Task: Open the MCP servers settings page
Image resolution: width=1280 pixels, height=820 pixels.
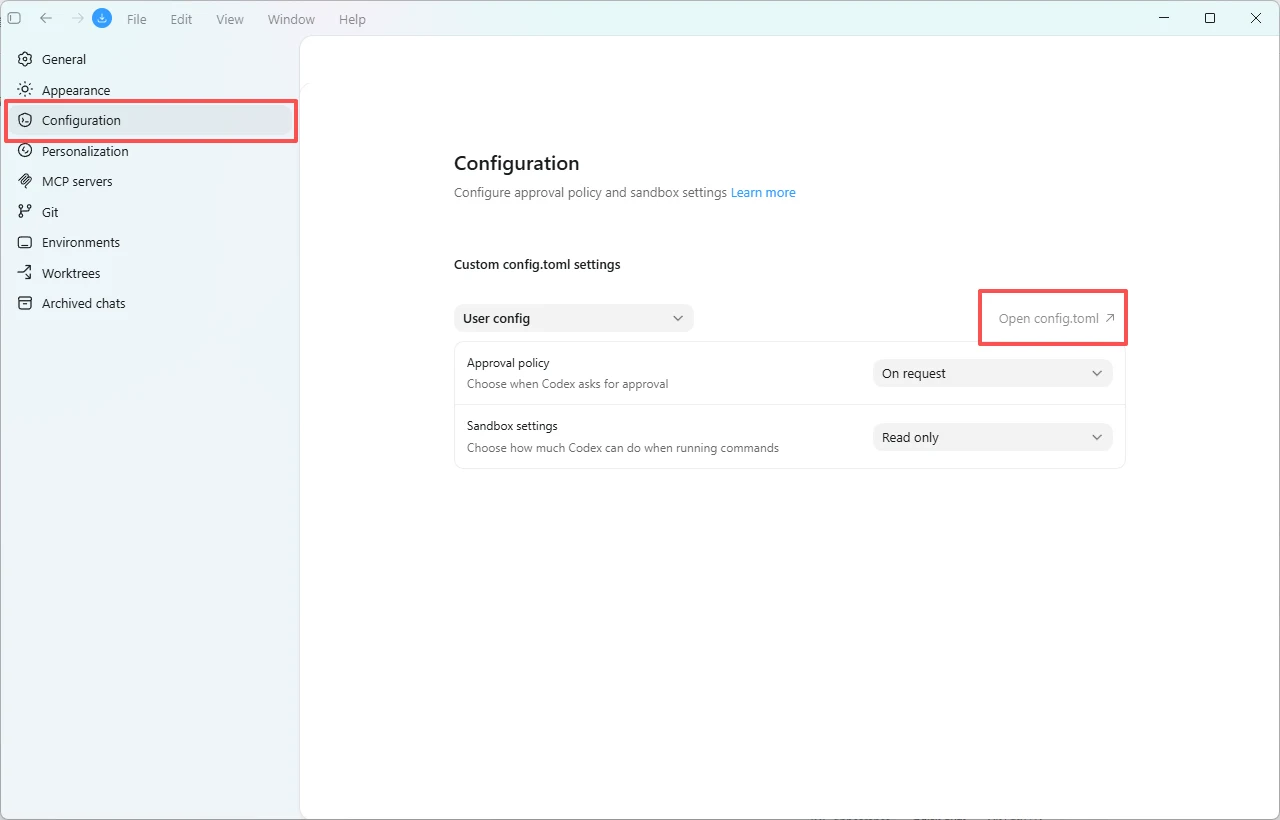Action: click(x=150, y=181)
